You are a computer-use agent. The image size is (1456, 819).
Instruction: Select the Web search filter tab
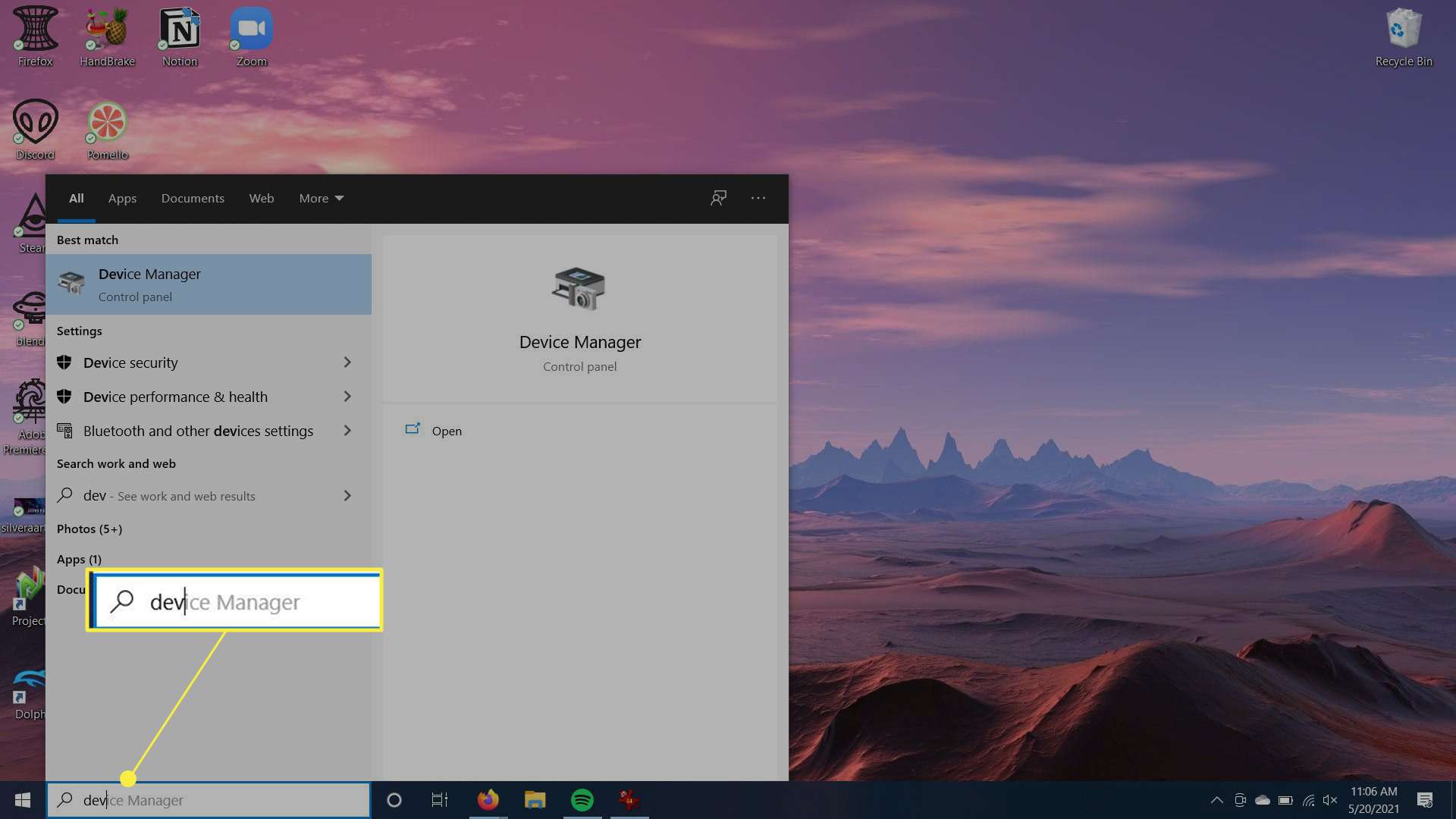(x=261, y=197)
